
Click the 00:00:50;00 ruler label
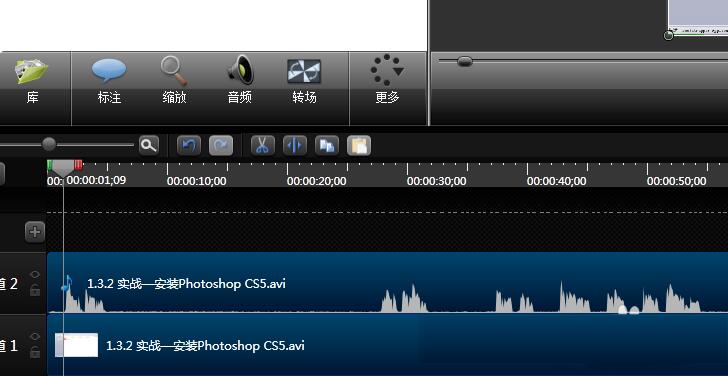tap(677, 181)
